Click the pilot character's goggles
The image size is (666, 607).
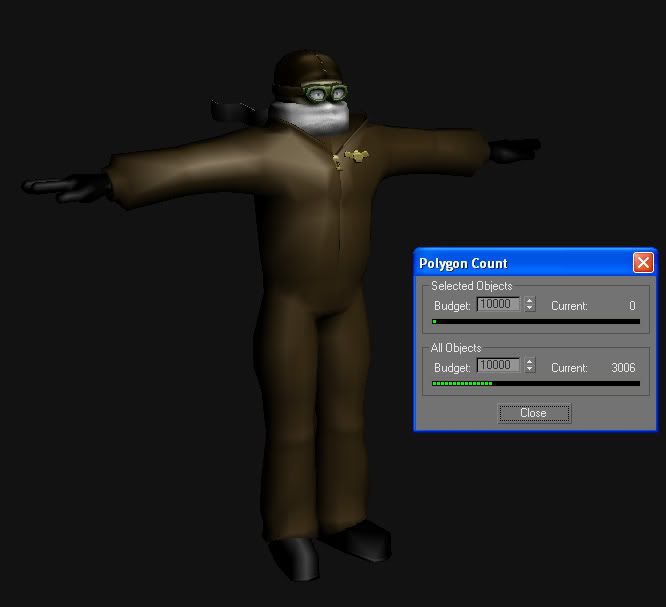325,93
